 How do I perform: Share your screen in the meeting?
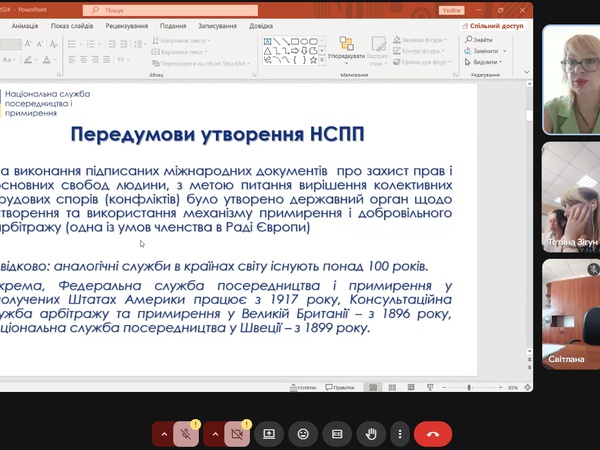(x=269, y=434)
